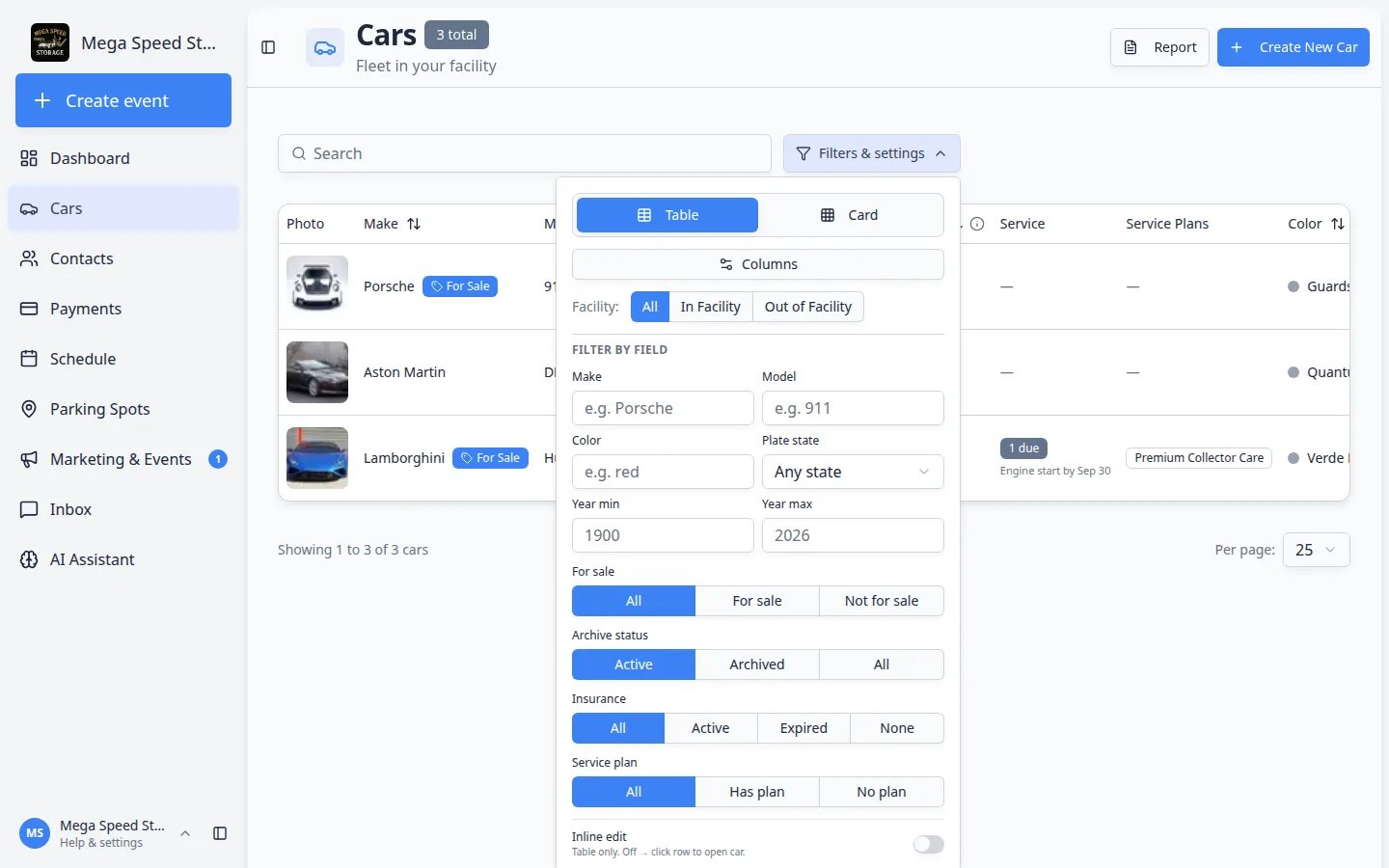Click the Marketing & Events megaphone icon
The image size is (1389, 868).
[x=29, y=459]
